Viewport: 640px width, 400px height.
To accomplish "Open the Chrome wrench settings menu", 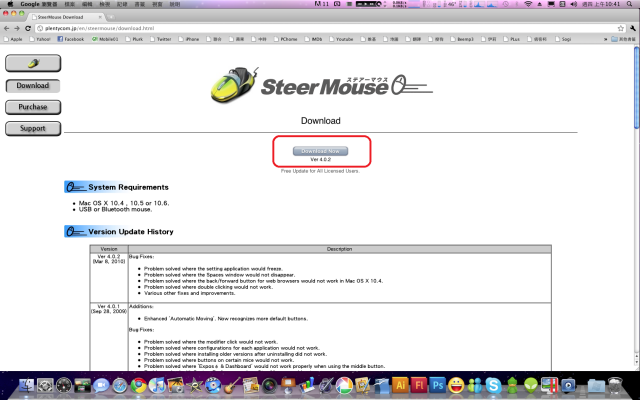I will coord(633,28).
